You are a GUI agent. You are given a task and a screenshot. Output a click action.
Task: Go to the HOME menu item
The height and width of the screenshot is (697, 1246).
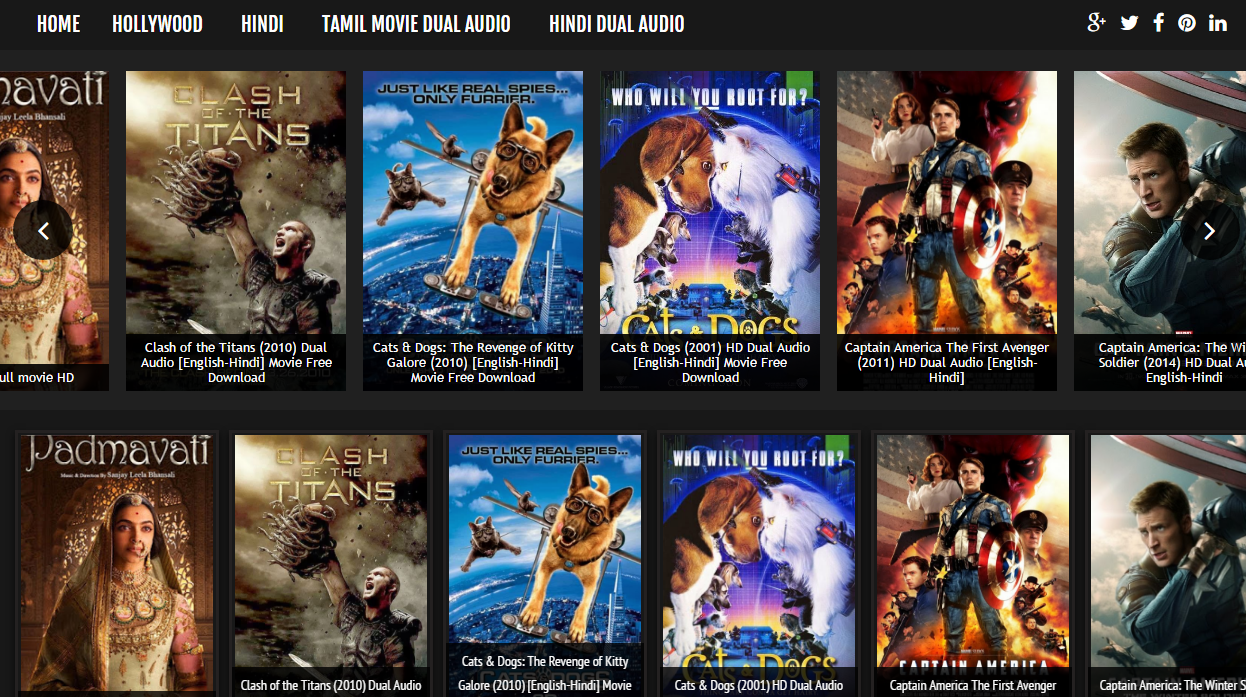pos(58,24)
